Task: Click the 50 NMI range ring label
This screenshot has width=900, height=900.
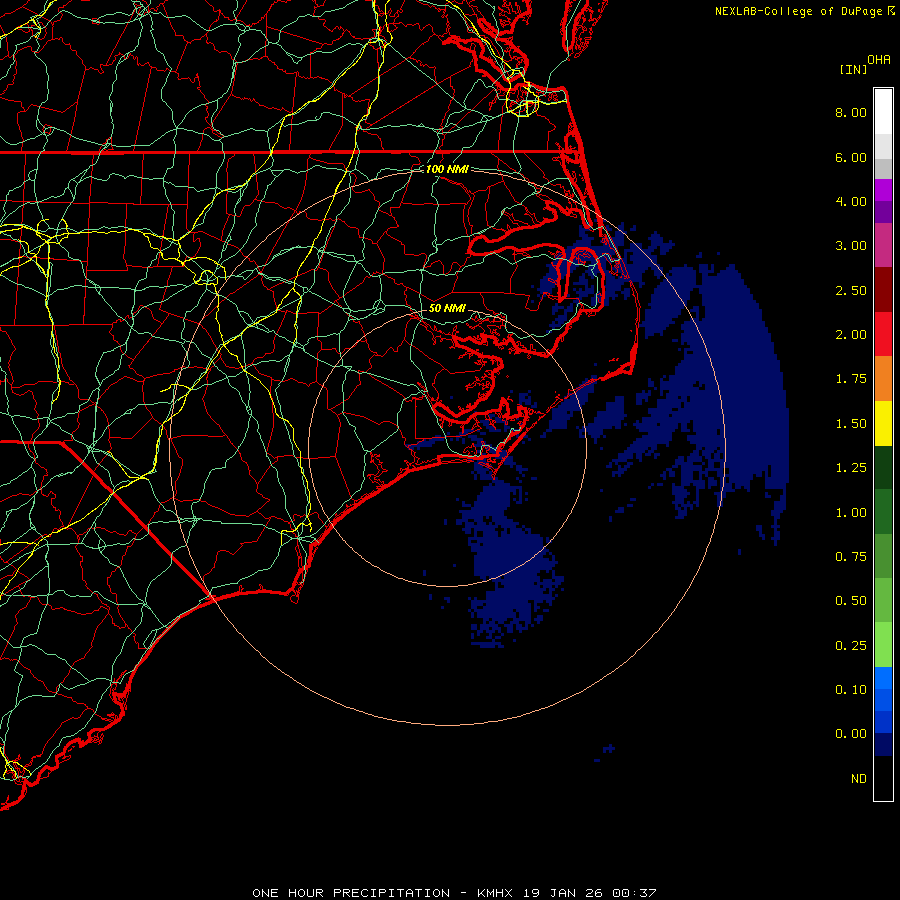Action: pyautogui.click(x=447, y=308)
